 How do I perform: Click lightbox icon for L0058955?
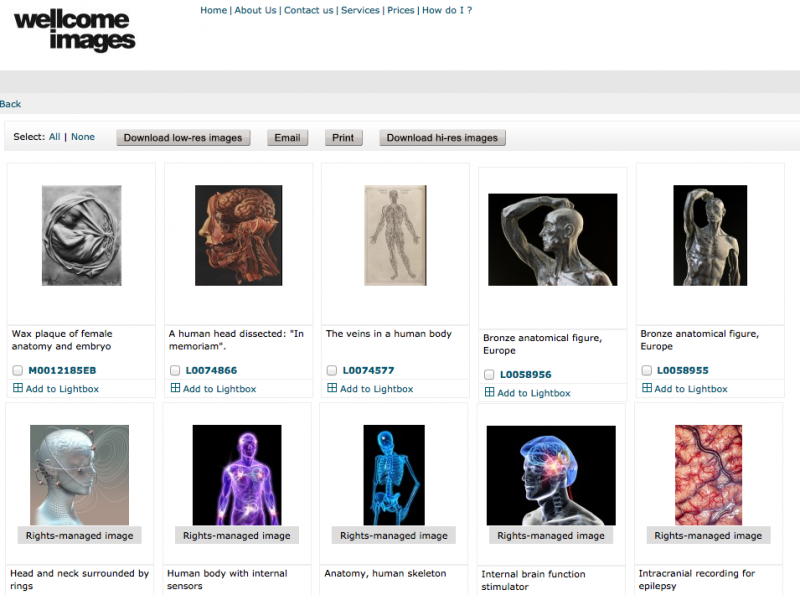point(646,388)
